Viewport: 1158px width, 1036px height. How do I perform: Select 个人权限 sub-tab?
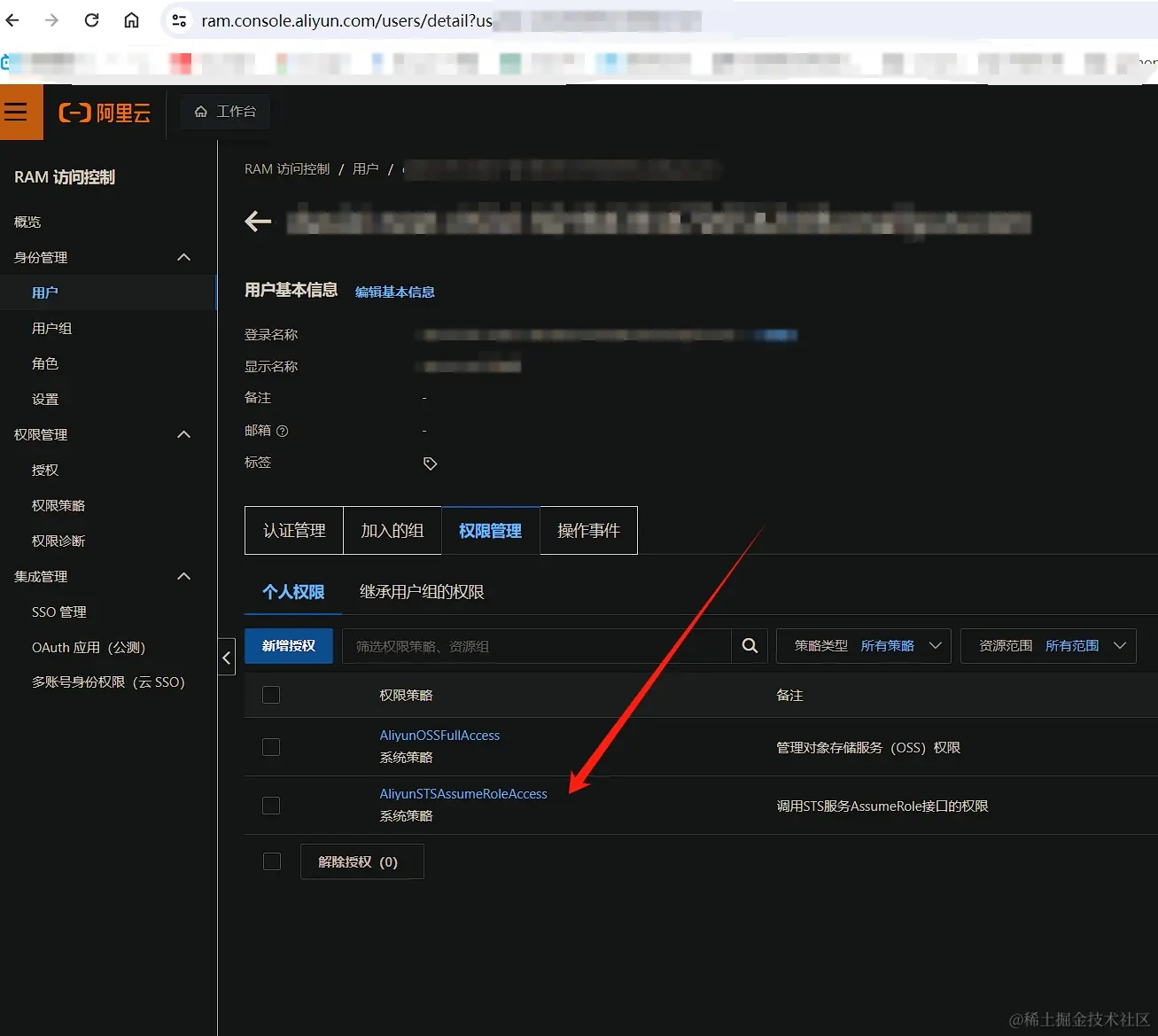pyautogui.click(x=293, y=591)
